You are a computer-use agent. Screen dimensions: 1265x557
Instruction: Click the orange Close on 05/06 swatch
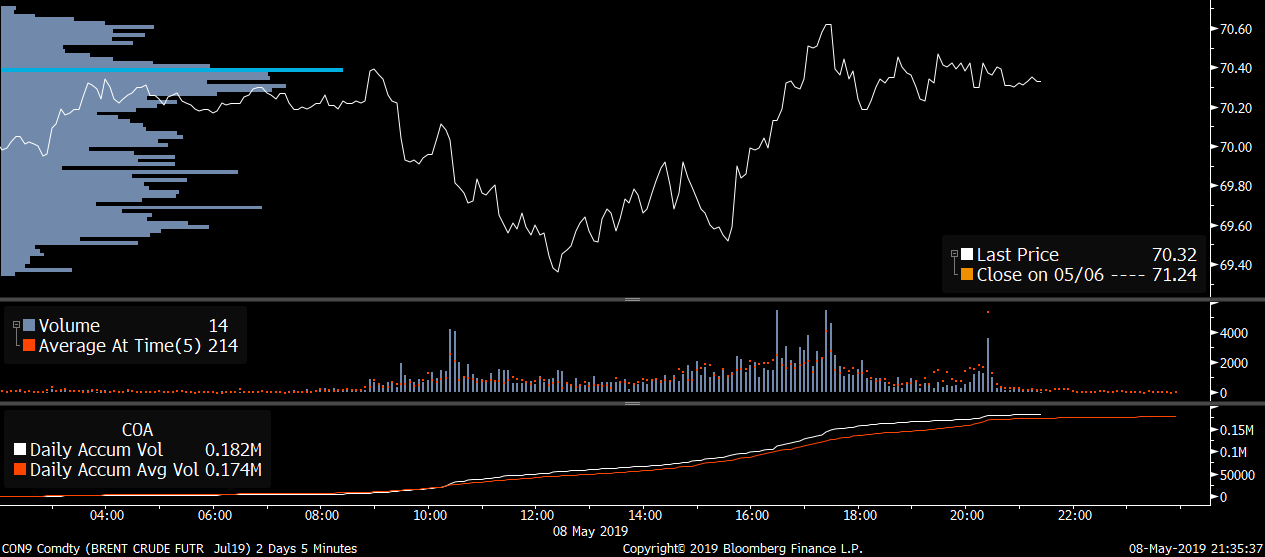pos(966,274)
